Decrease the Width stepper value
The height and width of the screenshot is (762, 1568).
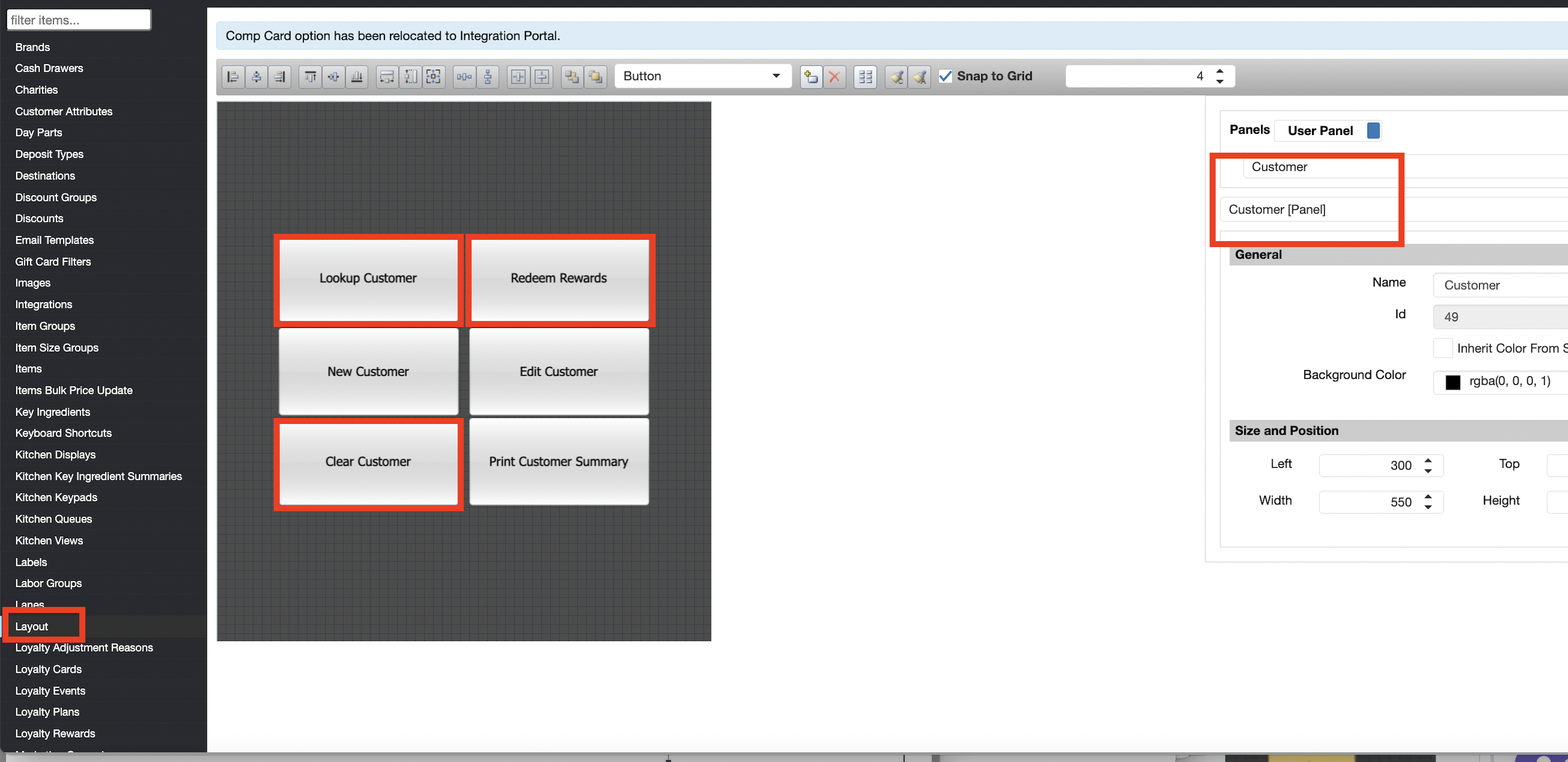[1428, 507]
